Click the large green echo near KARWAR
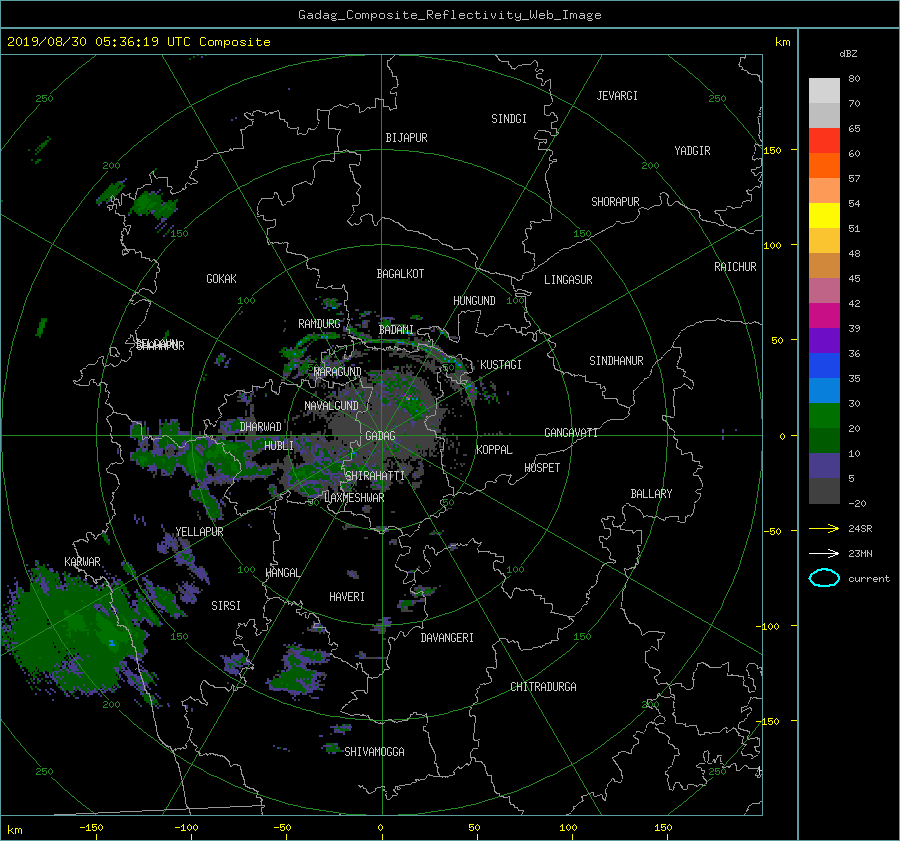Image resolution: width=900 pixels, height=841 pixels. [75, 631]
